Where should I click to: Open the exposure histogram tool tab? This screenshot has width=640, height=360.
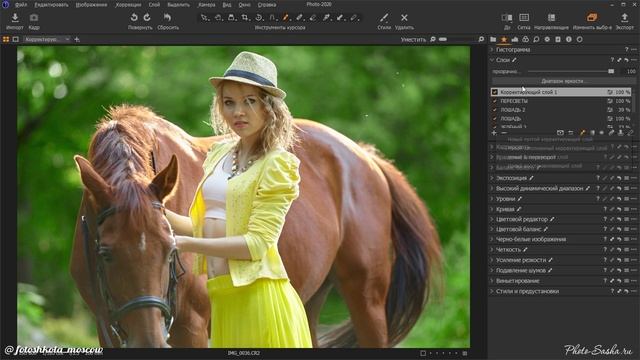(x=515, y=40)
